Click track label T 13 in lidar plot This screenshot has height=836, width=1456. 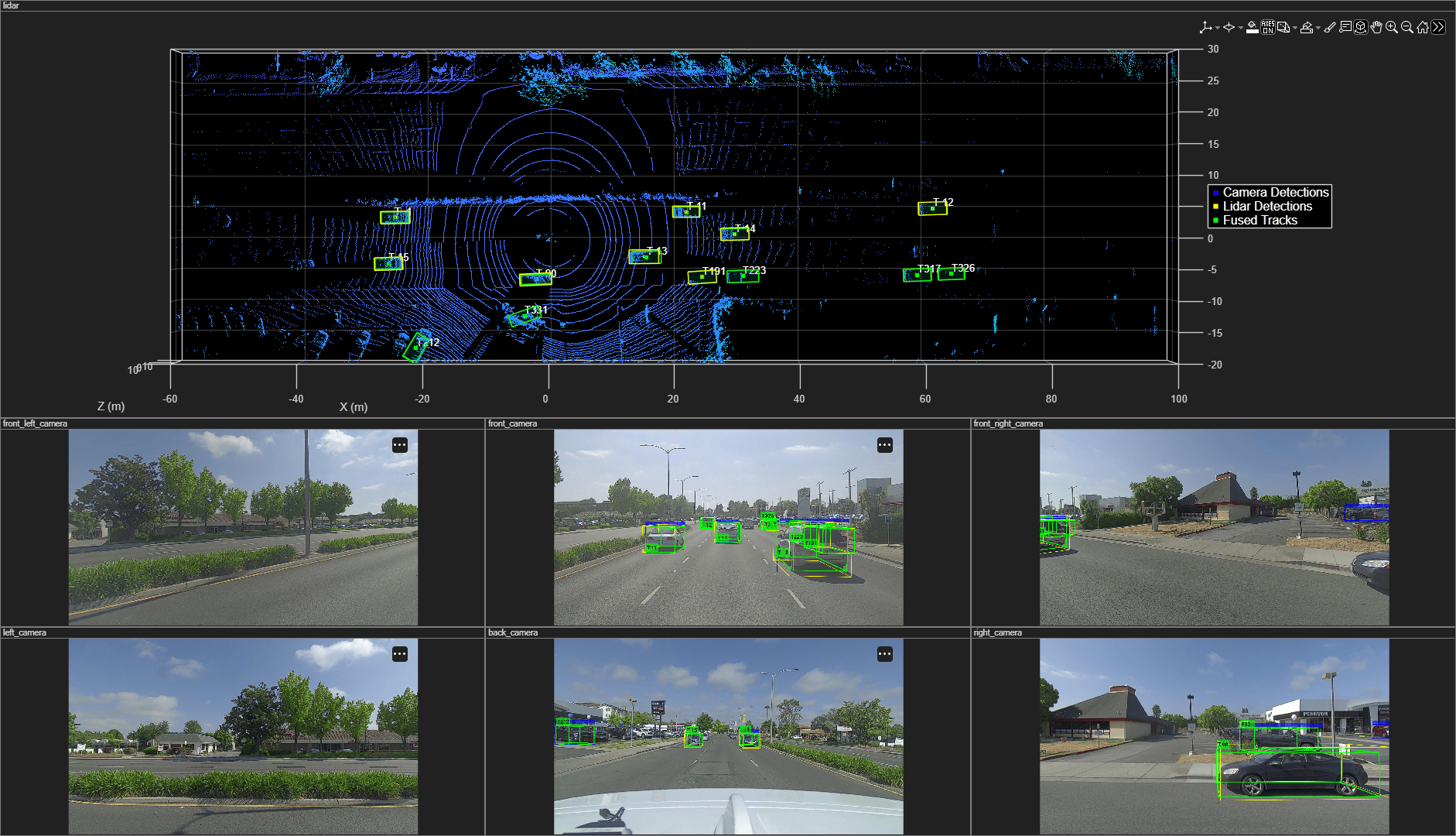657,251
